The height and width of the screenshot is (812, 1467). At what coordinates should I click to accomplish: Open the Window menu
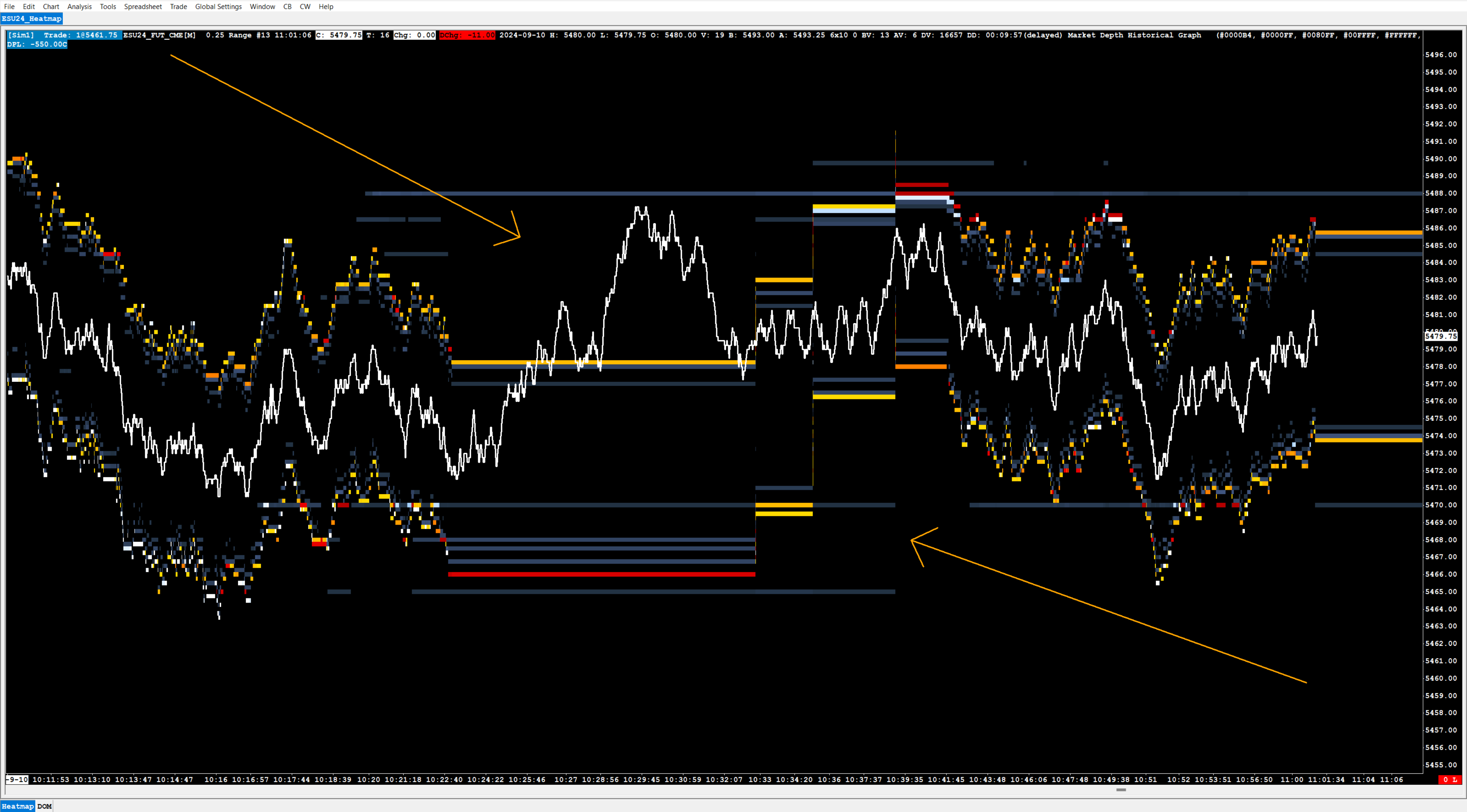pos(262,6)
